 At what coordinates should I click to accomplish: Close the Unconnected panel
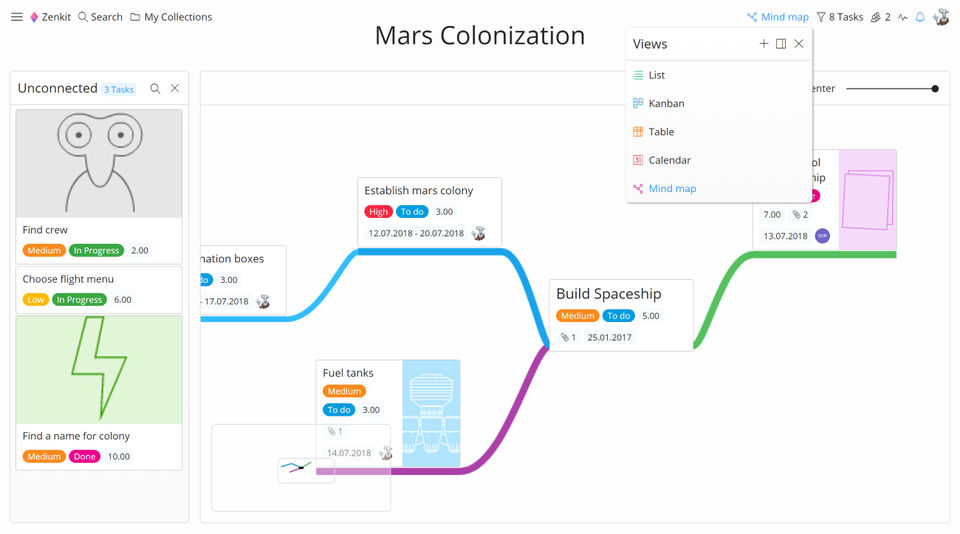tap(175, 89)
